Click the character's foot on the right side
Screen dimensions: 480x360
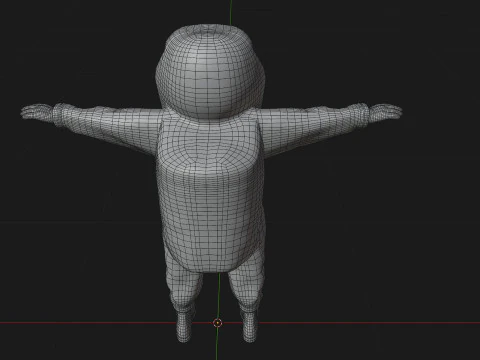249,326
